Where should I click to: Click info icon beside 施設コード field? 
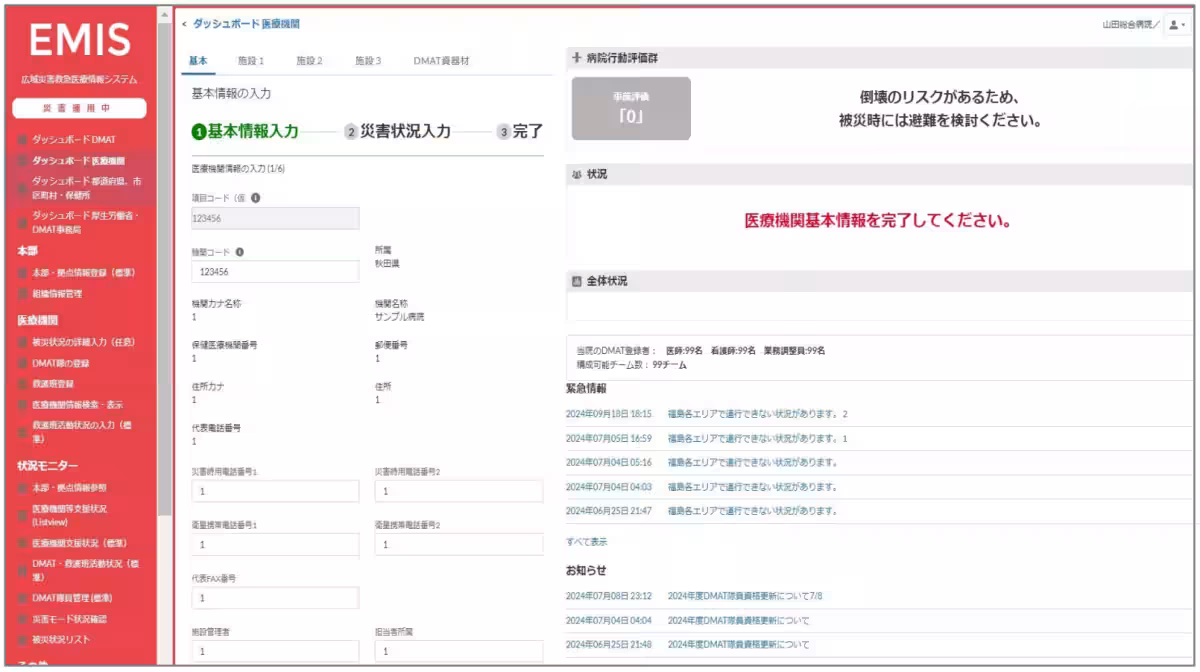(x=241, y=251)
